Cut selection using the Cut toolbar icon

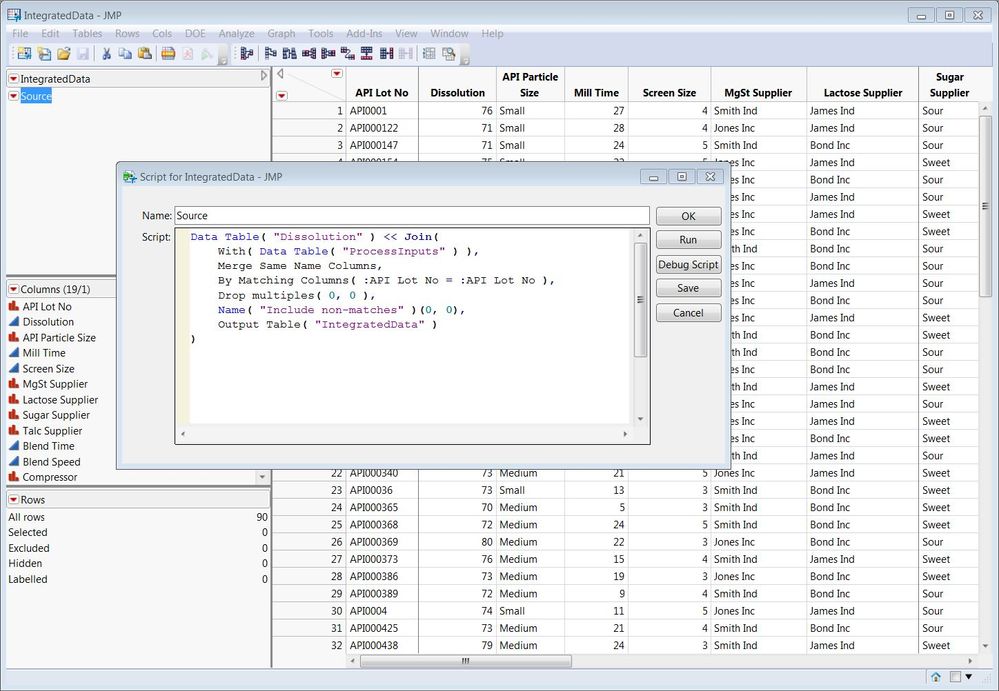pyautogui.click(x=107, y=53)
